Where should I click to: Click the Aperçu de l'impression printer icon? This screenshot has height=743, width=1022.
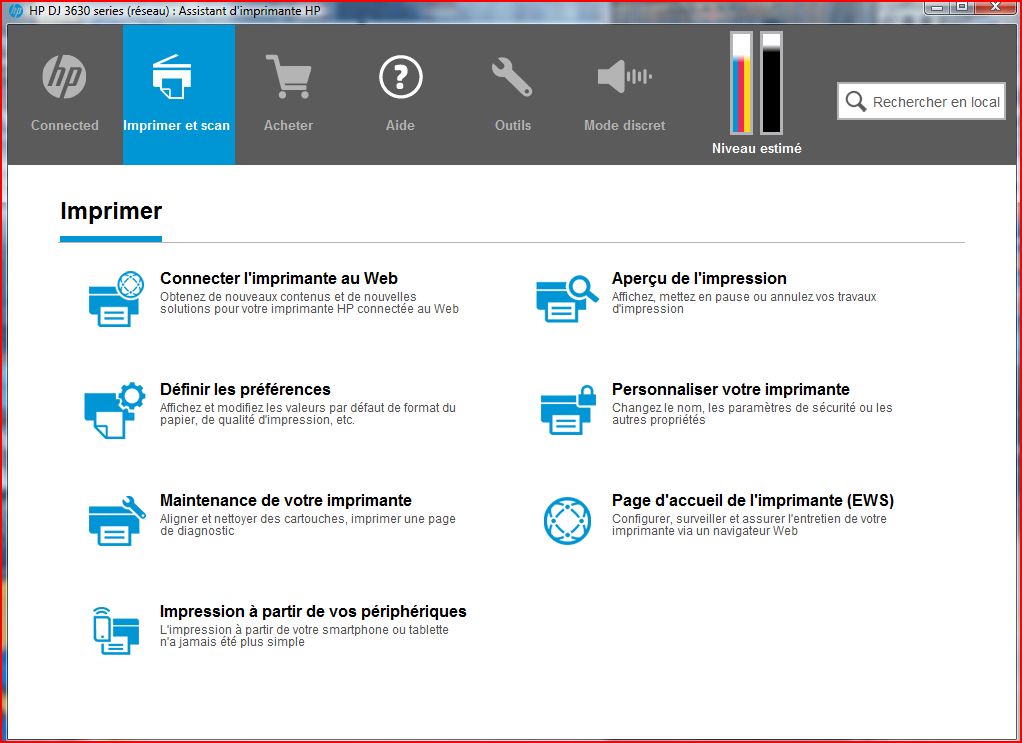(x=567, y=299)
